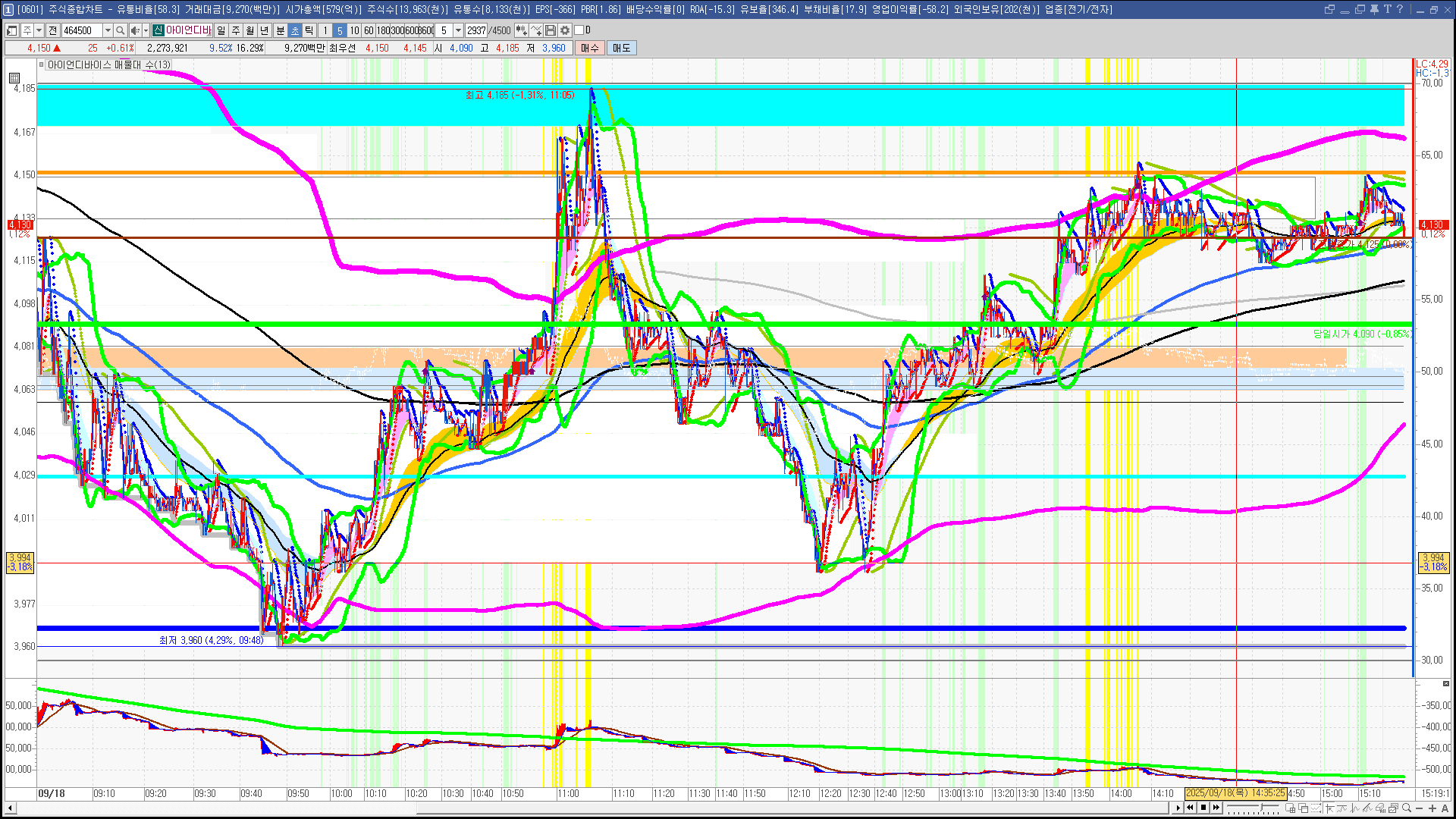Click the save chart floppy icon
Screen dimensions: 1456x819
click(x=551, y=30)
